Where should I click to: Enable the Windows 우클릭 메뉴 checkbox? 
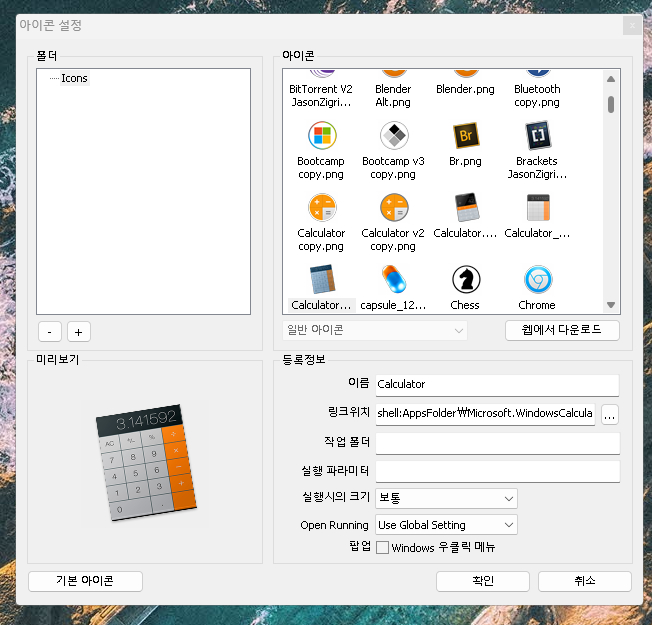click(x=382, y=547)
